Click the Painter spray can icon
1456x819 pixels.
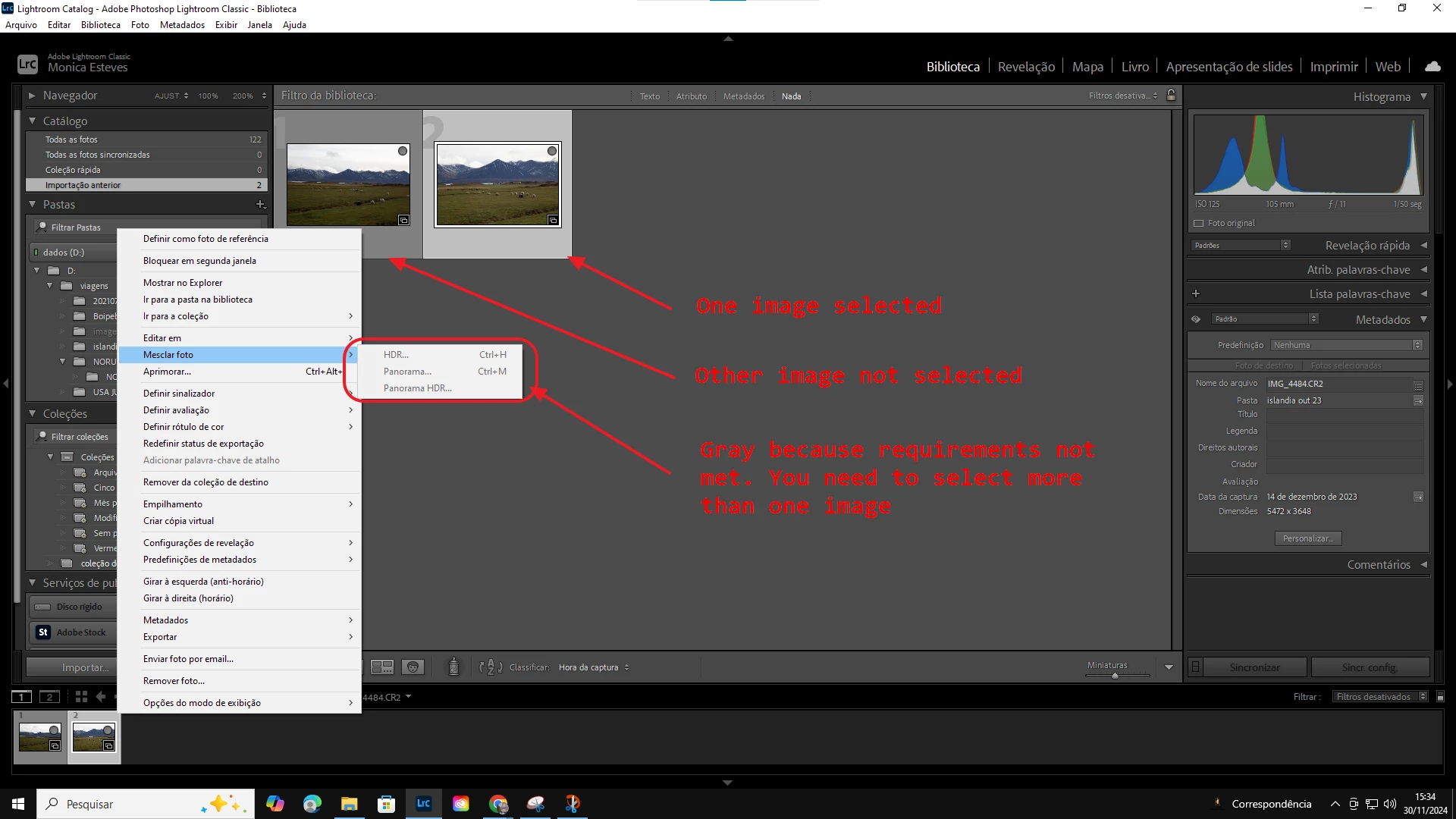[453, 667]
